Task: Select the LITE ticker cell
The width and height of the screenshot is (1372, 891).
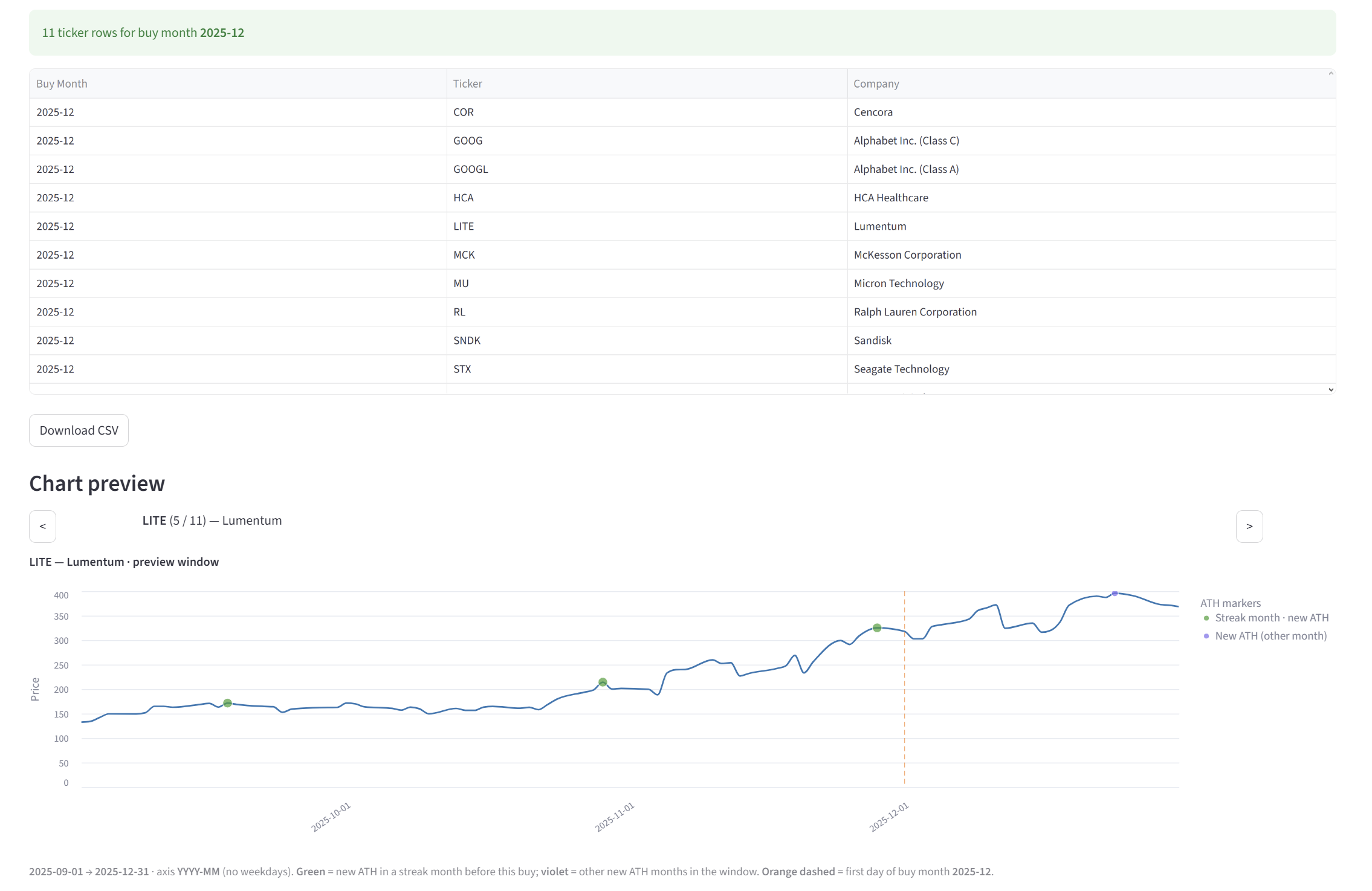Action: pos(464,227)
